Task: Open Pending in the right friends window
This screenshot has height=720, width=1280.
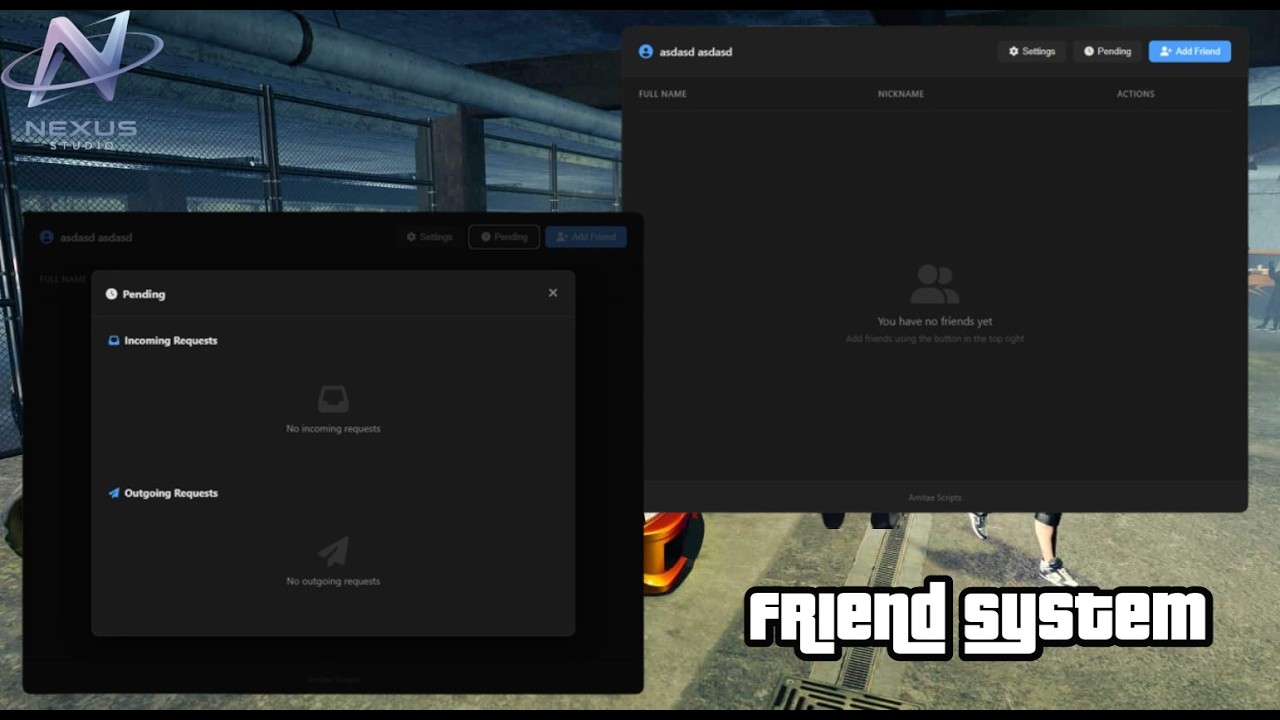Action: [1107, 51]
